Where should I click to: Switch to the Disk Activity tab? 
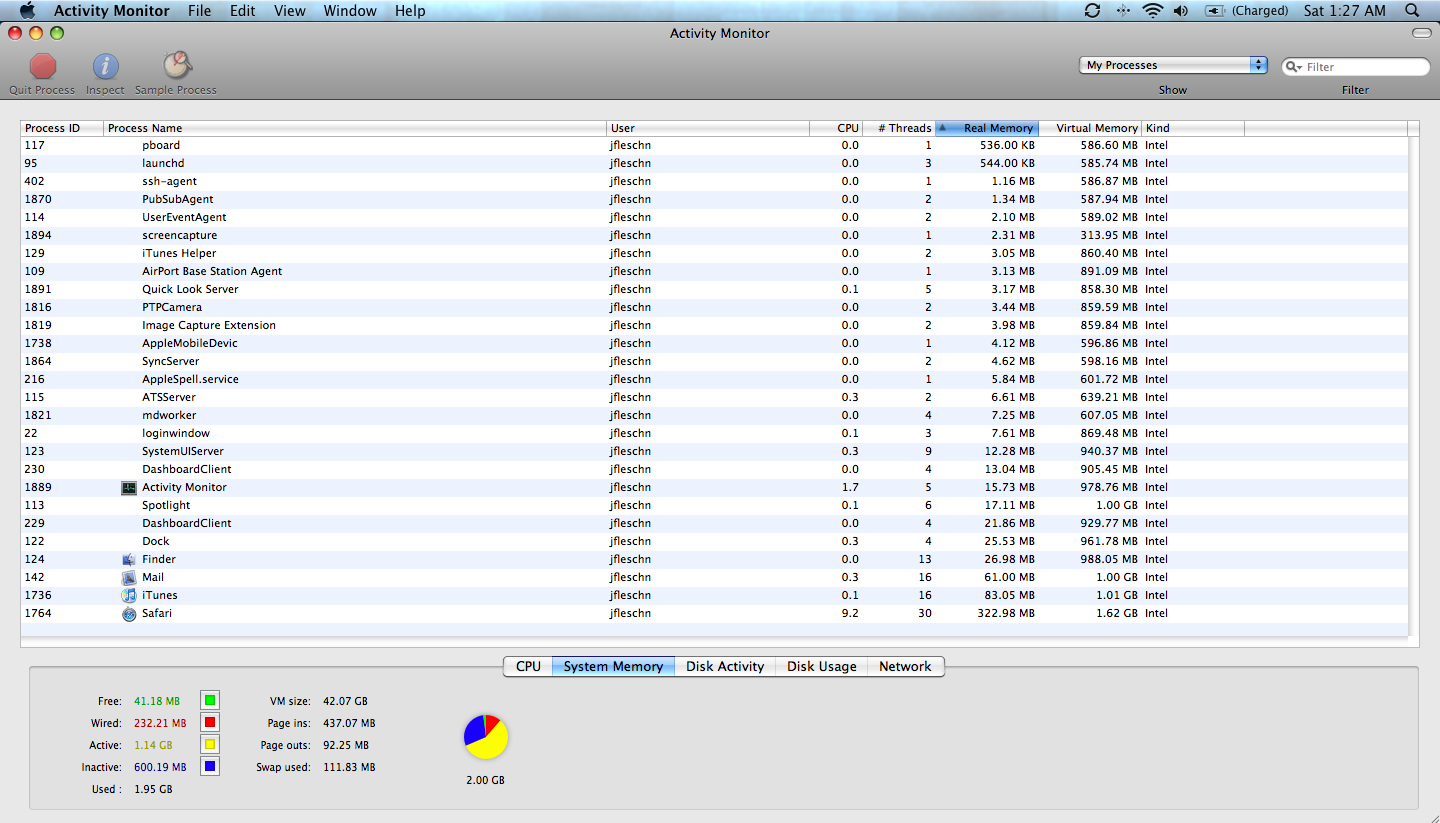[x=725, y=666]
